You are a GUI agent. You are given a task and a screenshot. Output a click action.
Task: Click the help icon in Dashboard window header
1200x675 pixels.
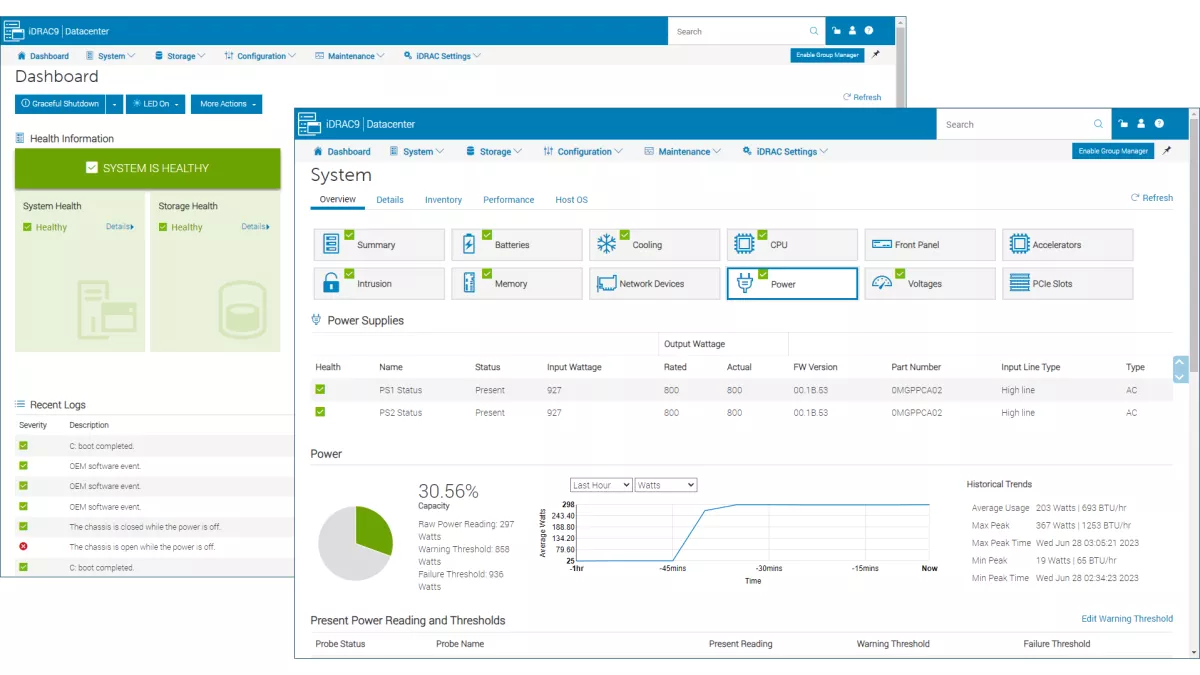tap(869, 31)
